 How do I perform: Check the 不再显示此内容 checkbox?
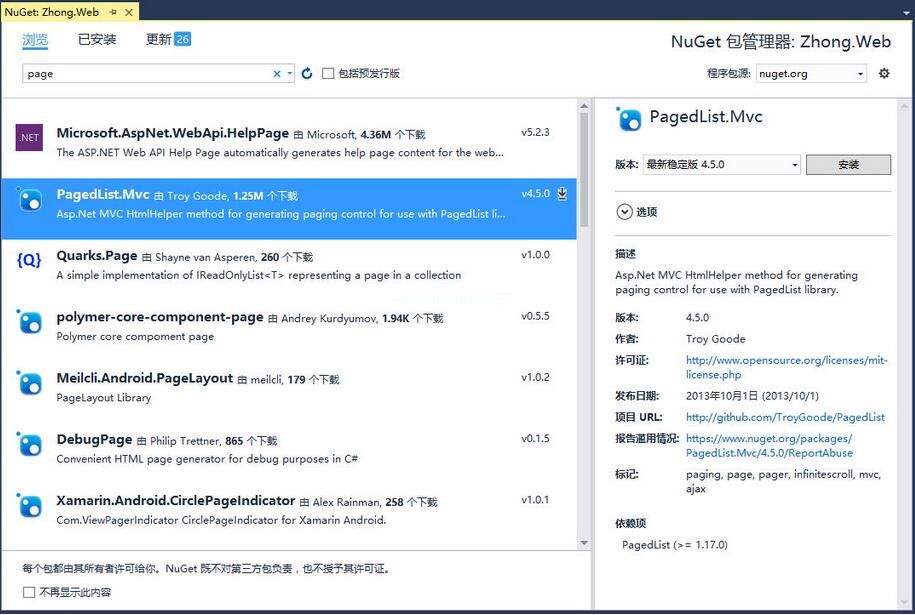tap(29, 592)
